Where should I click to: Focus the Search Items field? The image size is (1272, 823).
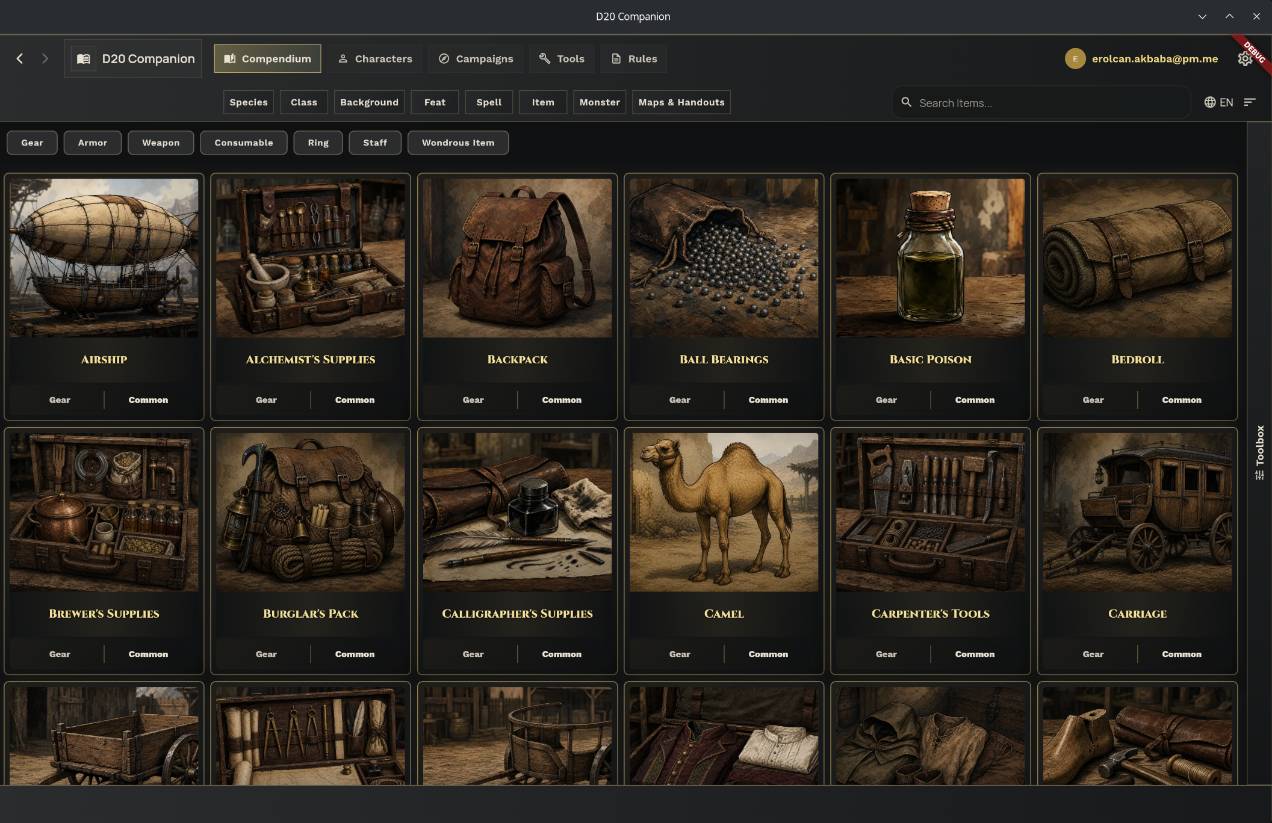[x=1040, y=102]
